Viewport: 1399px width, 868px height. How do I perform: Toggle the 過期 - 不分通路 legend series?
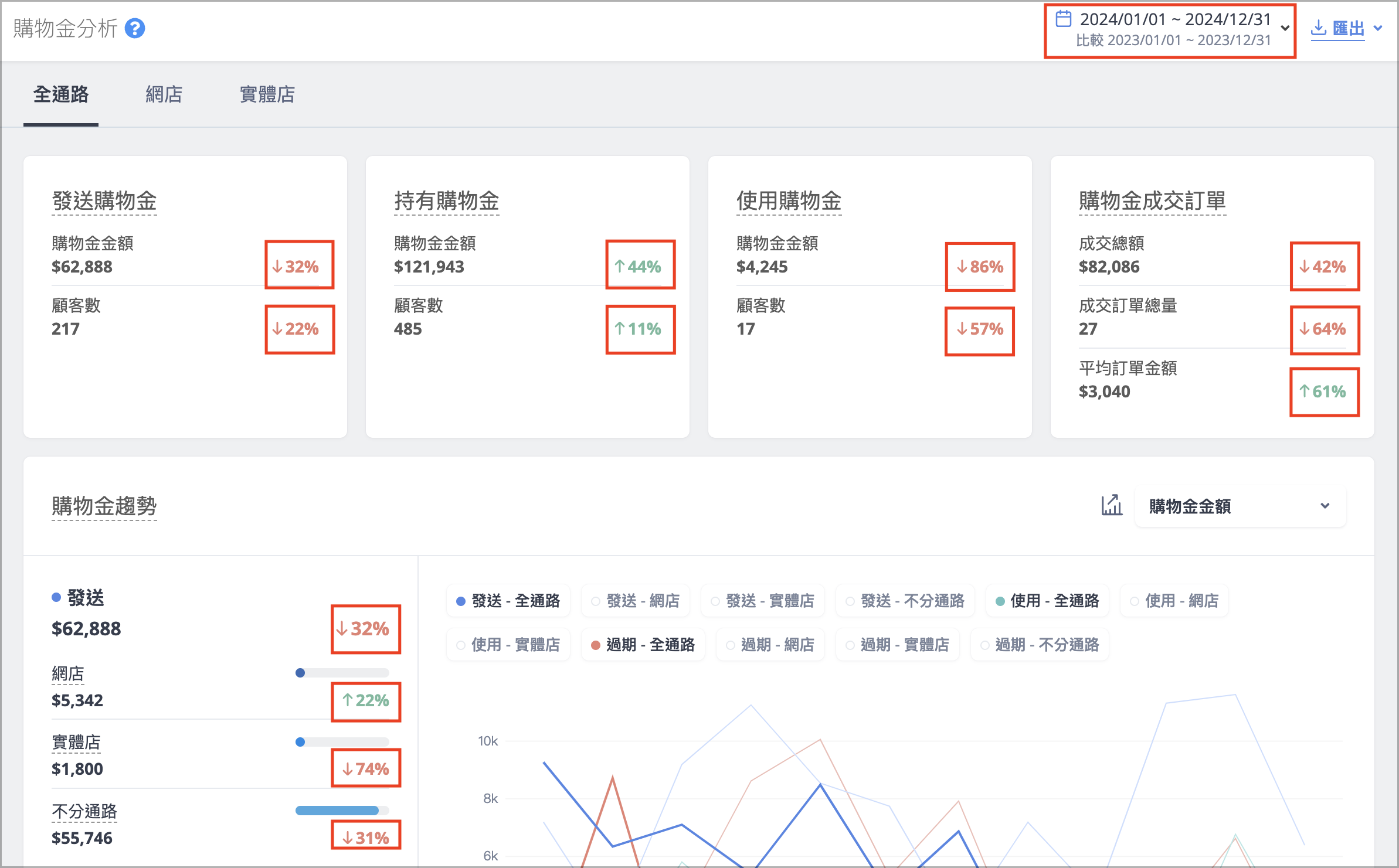[1040, 645]
